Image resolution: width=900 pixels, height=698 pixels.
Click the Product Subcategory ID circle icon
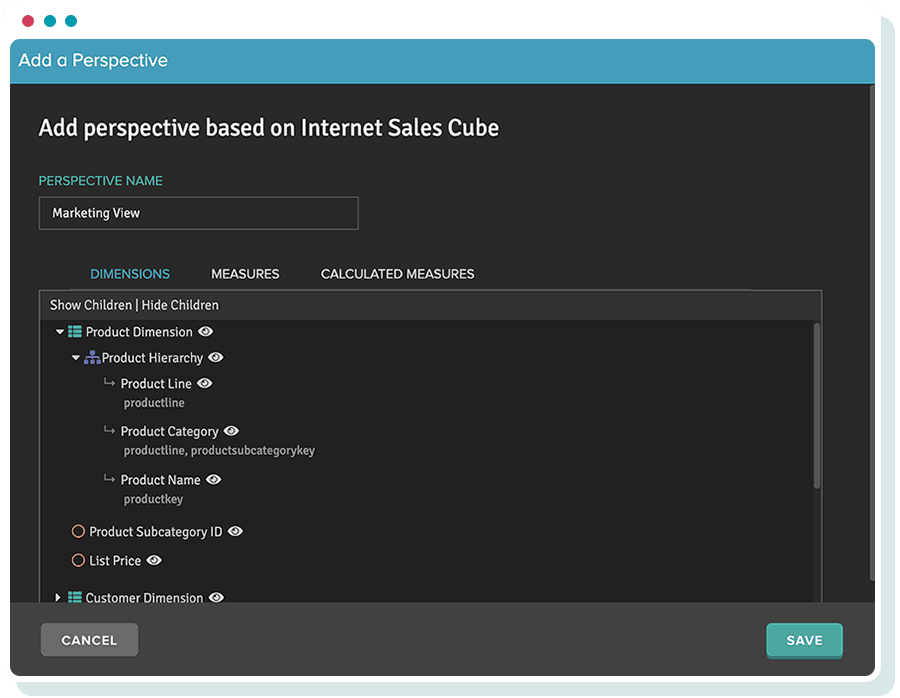pos(78,532)
